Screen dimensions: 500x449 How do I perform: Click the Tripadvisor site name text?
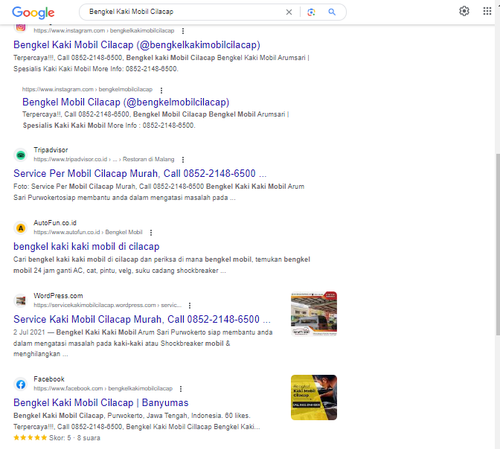(x=51, y=150)
